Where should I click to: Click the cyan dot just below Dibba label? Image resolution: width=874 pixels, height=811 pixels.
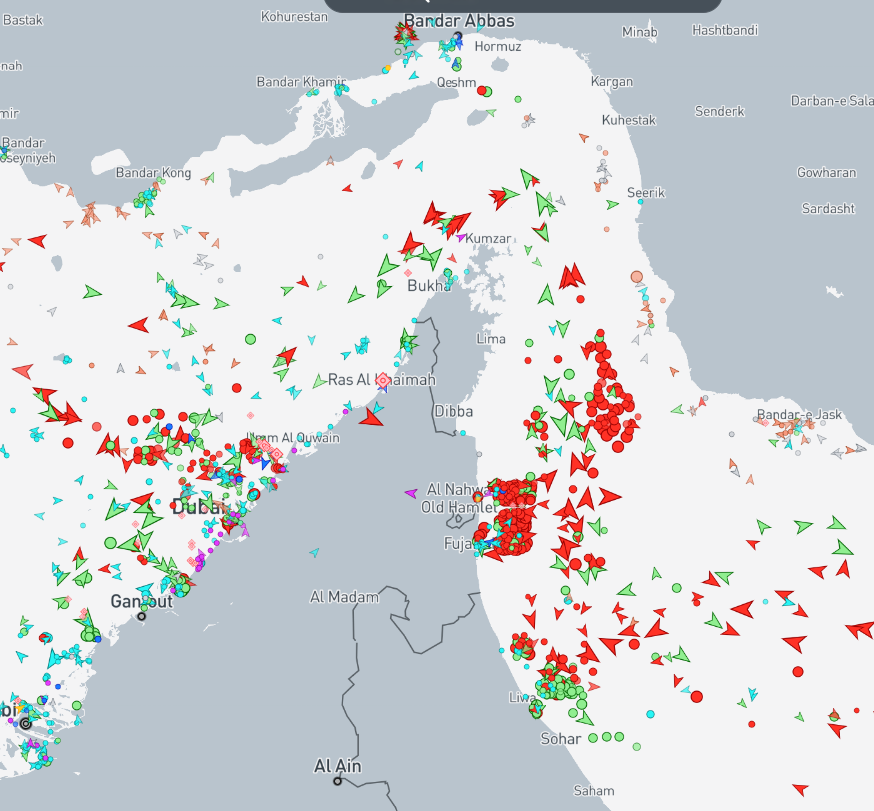[463, 433]
